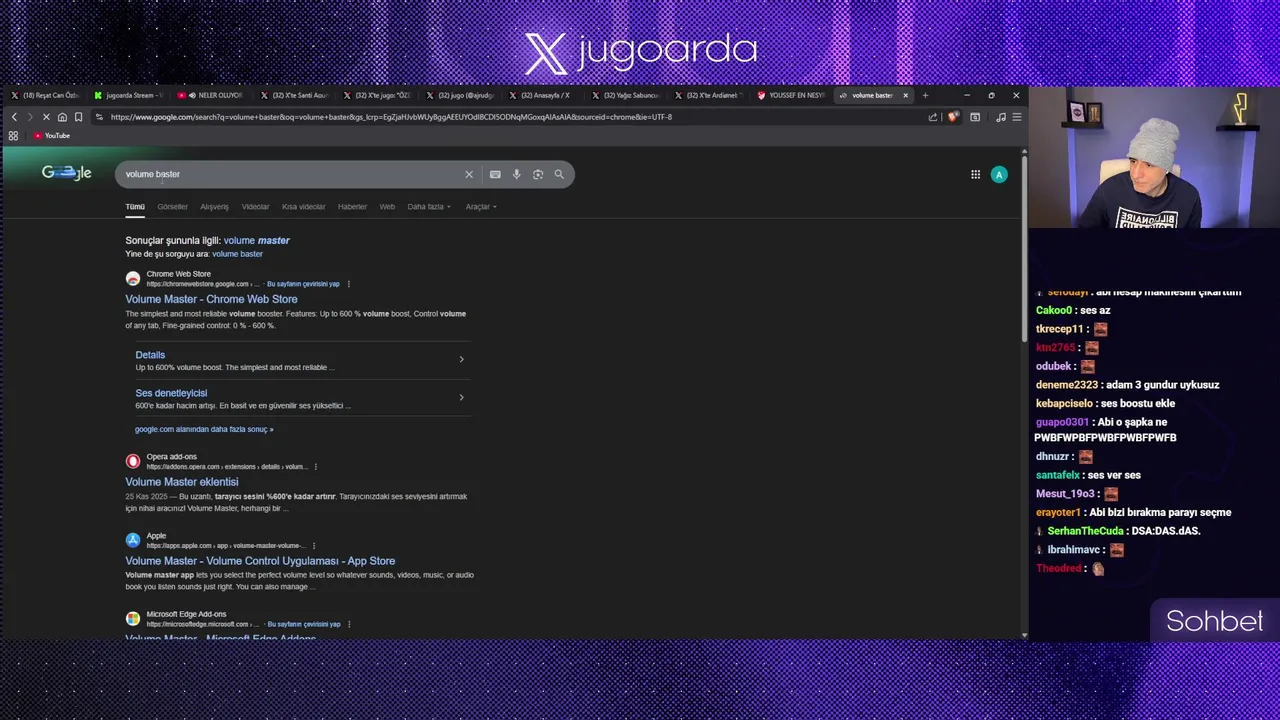Expand the 'Details' sitelink chevron
Image resolution: width=1280 pixels, height=720 pixels.
461,359
